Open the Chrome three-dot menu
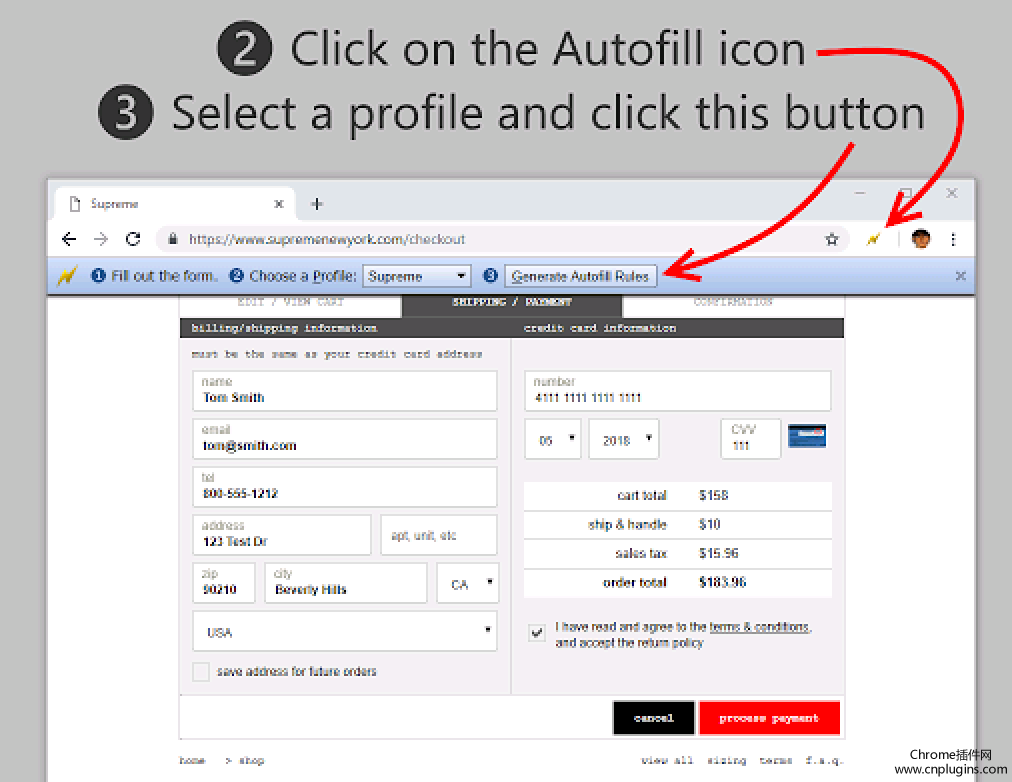 [953, 239]
